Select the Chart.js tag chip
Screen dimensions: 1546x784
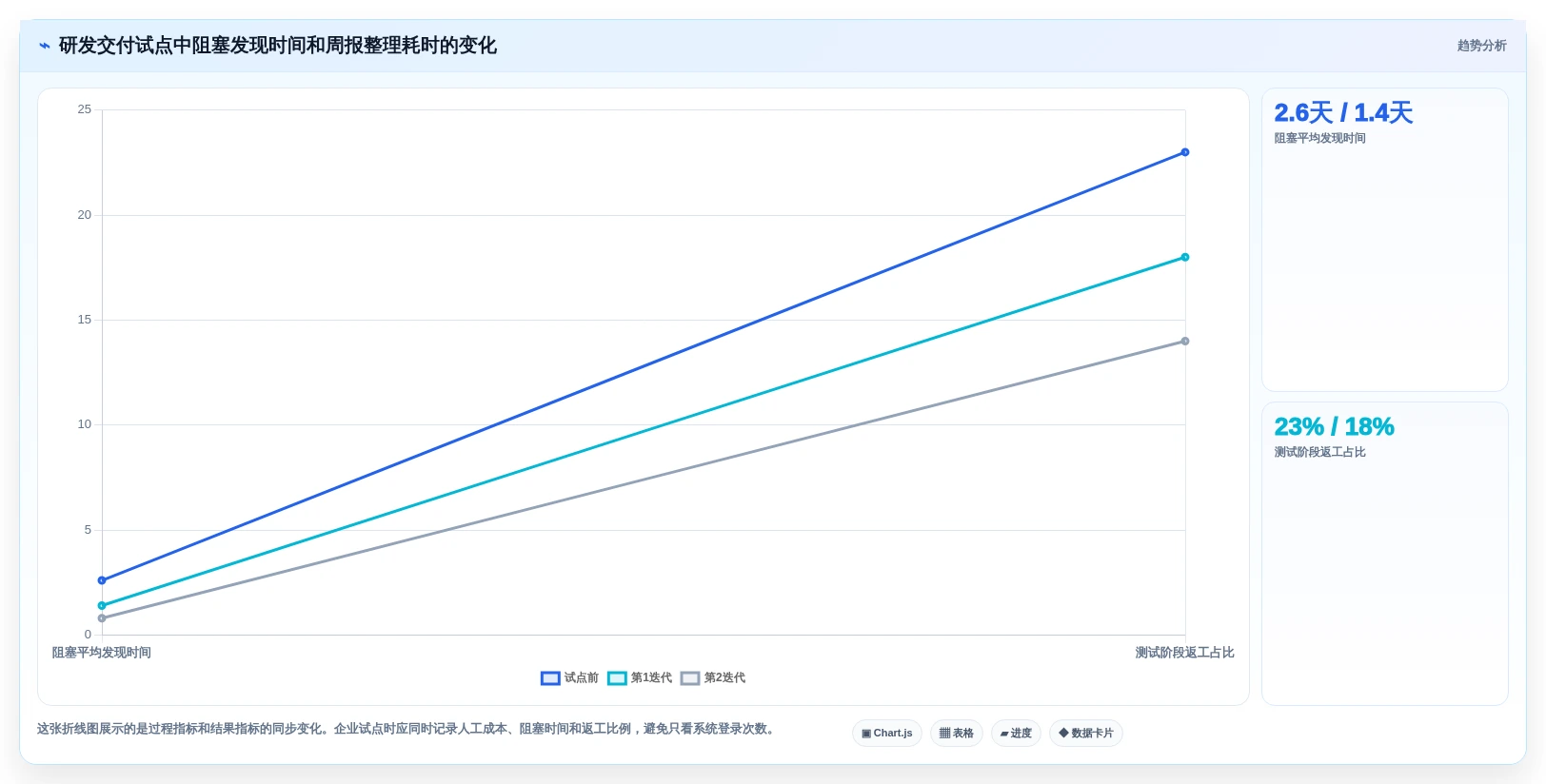[x=887, y=734]
